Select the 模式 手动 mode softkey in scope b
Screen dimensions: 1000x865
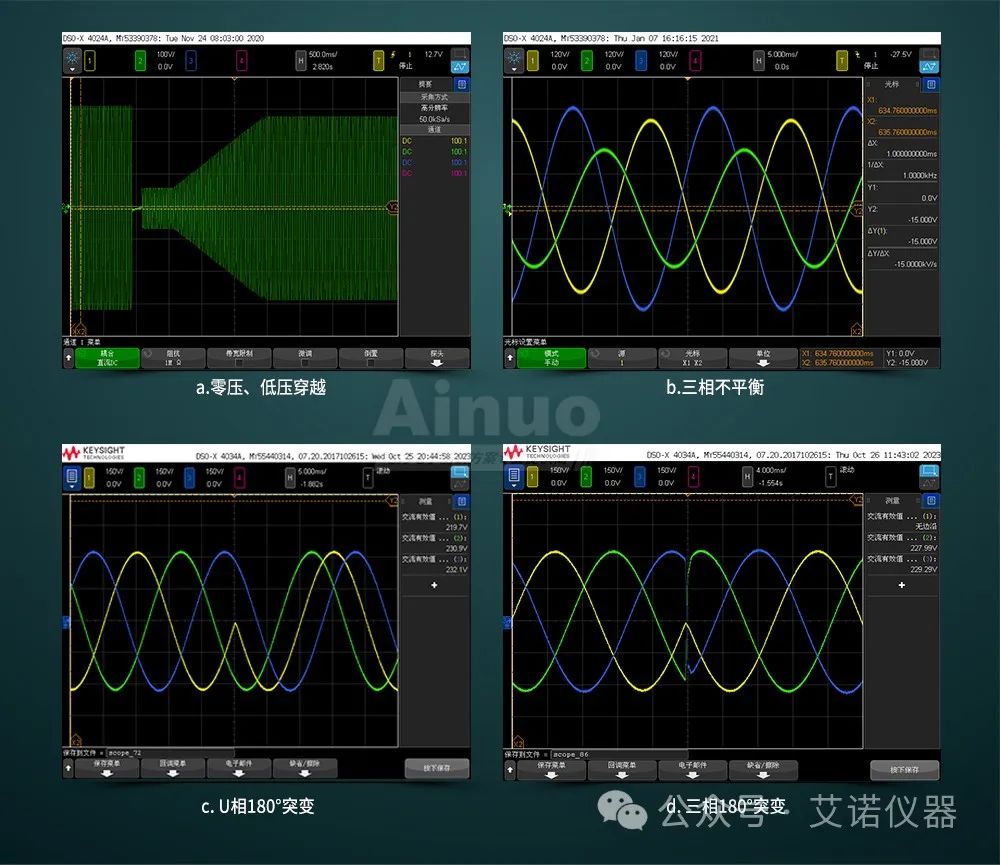pos(549,358)
